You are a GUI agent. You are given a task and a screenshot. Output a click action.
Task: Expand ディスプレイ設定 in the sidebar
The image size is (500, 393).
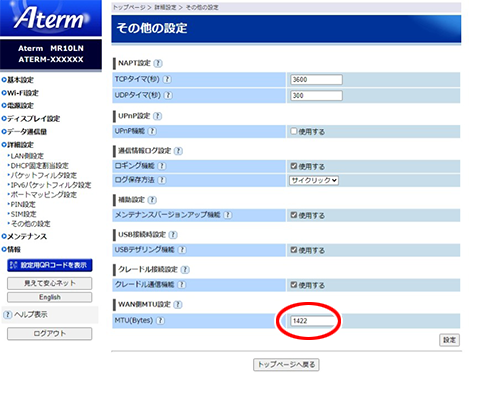(x=31, y=119)
